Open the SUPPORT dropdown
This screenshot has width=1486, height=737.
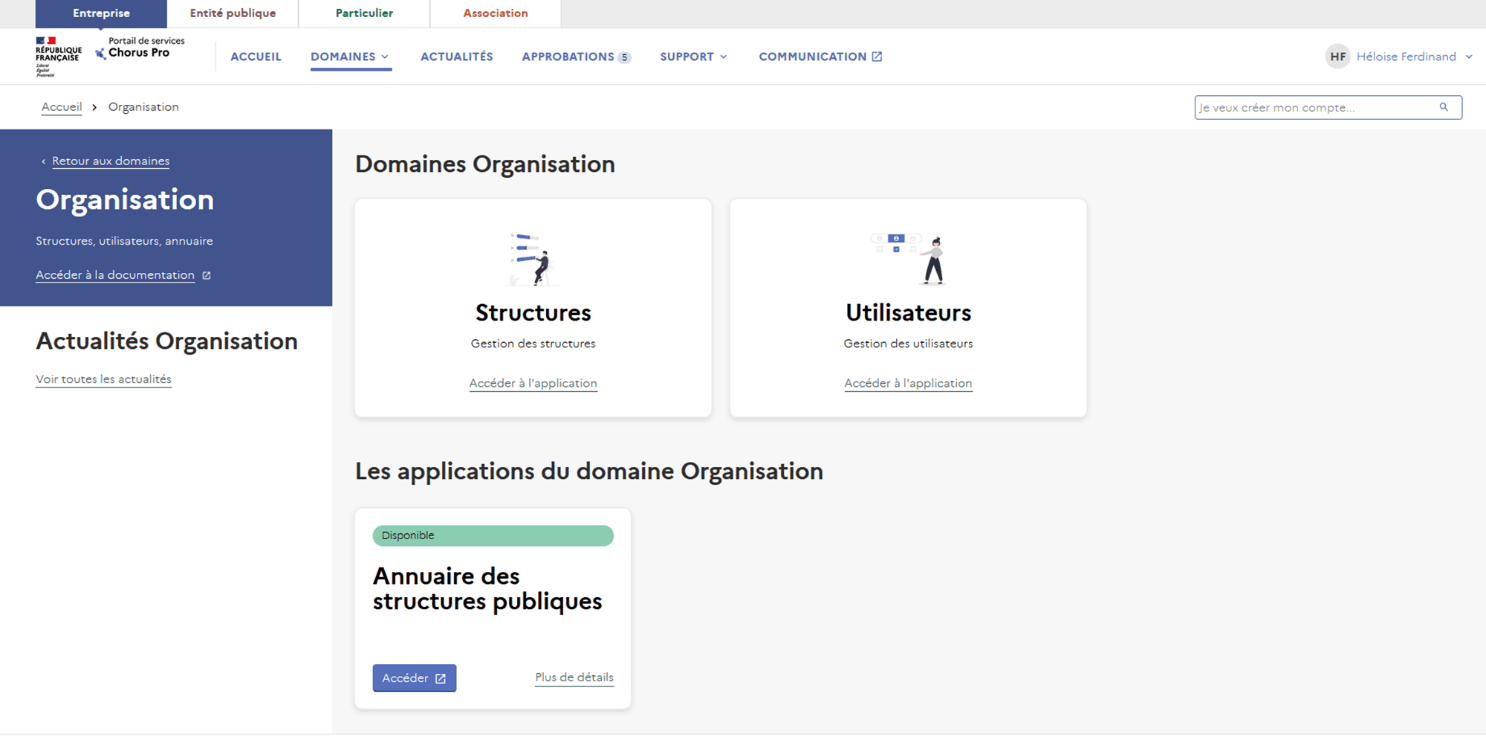(692, 56)
